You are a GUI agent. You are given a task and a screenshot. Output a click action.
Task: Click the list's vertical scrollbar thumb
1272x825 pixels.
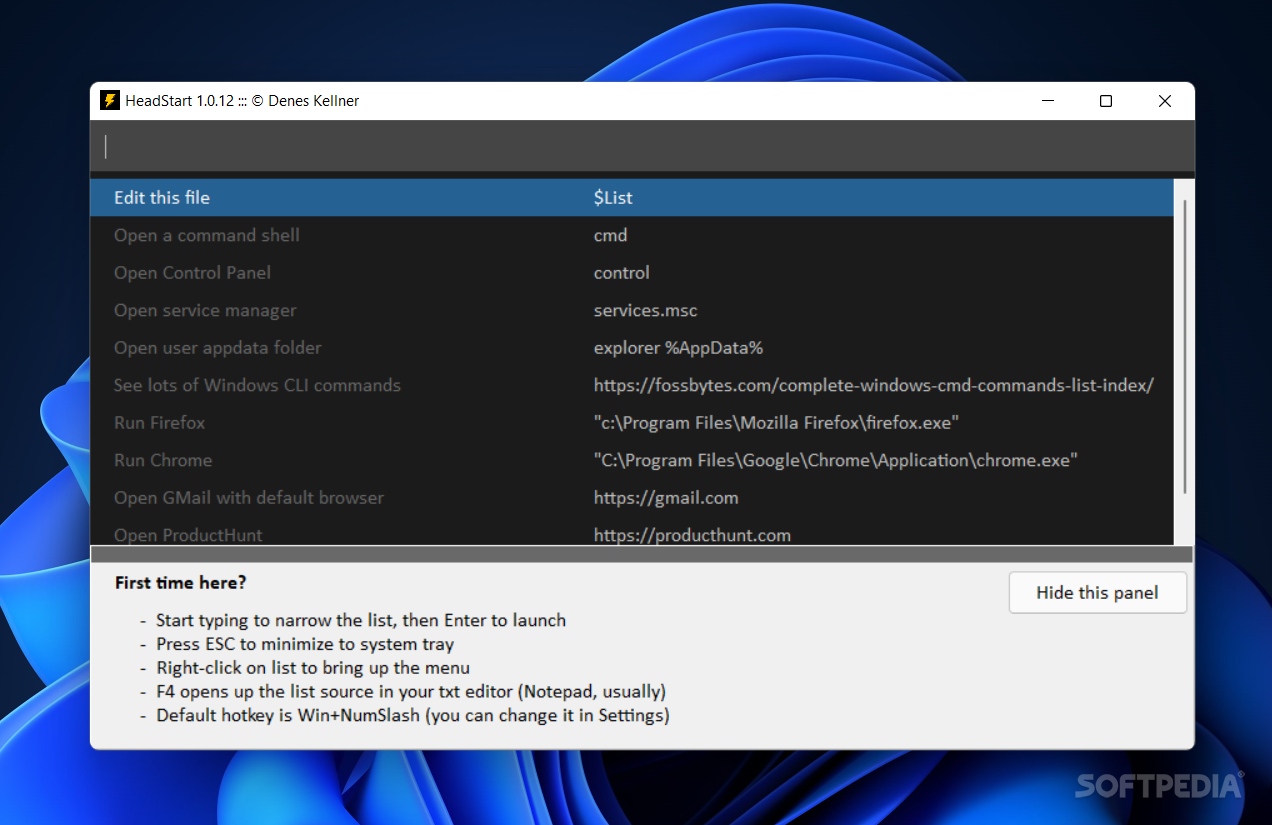[1184, 346]
